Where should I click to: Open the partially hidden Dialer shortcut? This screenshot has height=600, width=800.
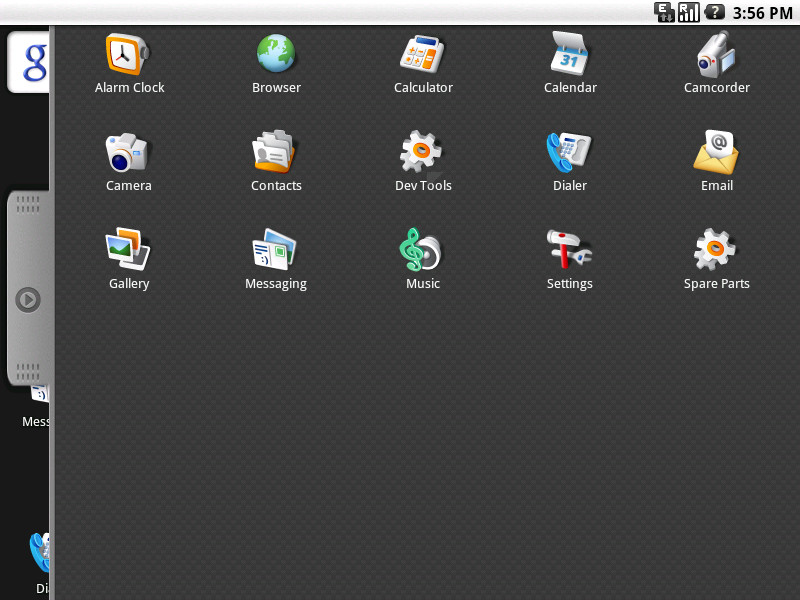click(x=39, y=564)
